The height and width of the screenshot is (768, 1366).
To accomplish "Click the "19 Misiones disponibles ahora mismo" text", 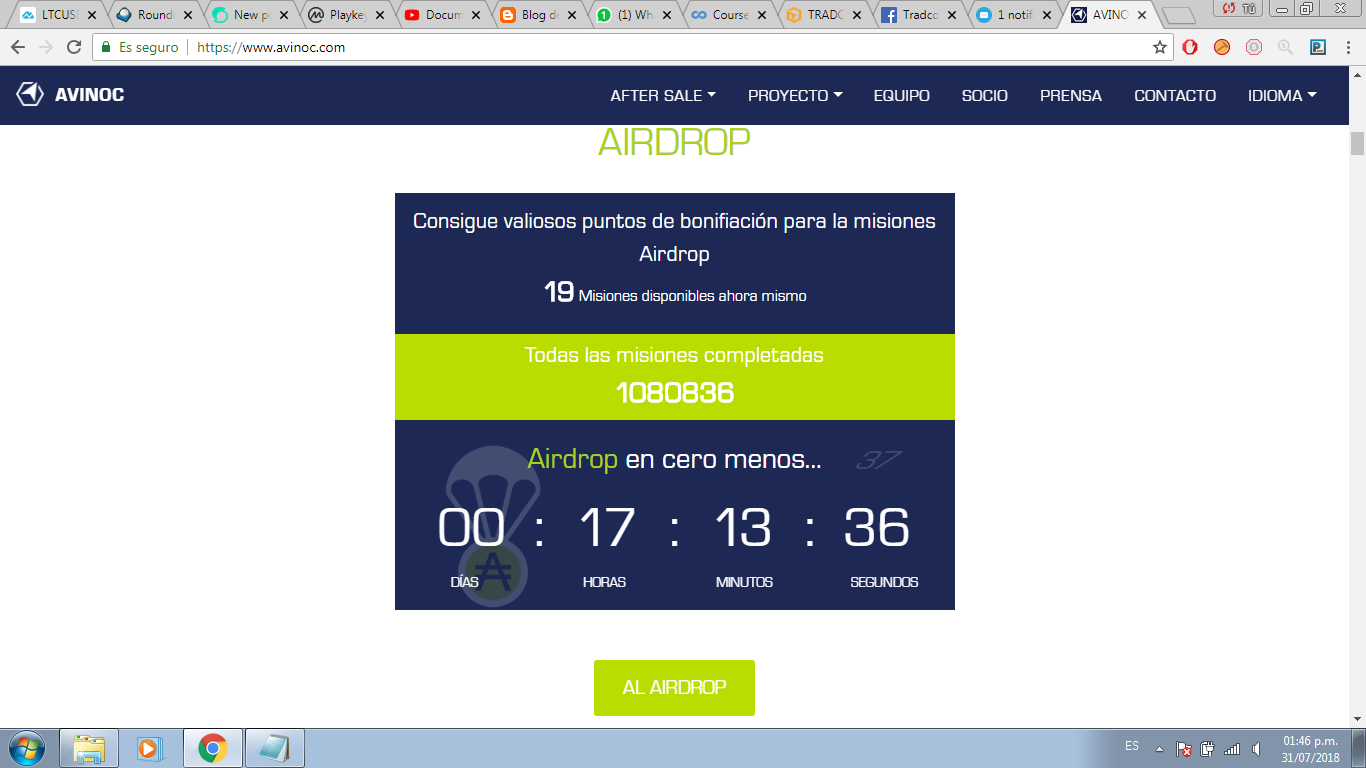I will tap(675, 293).
